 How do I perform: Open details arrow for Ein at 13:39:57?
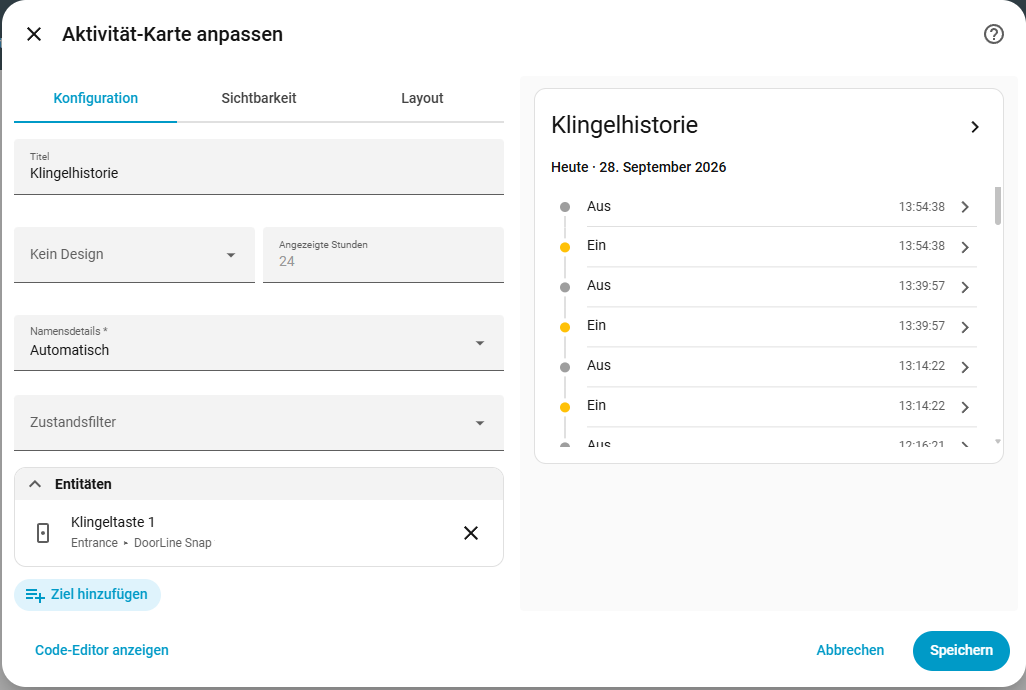pyautogui.click(x=965, y=327)
